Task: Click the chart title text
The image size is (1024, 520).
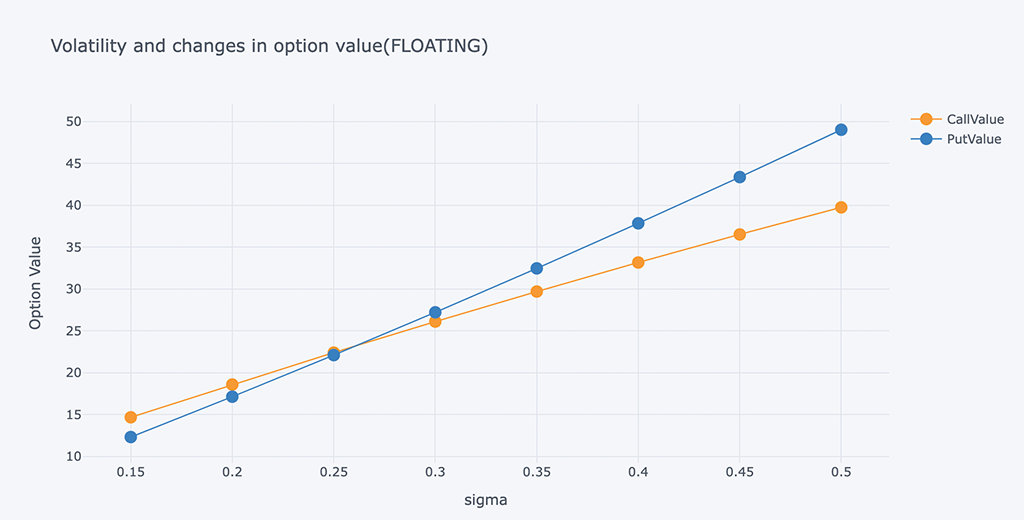Action: point(269,46)
